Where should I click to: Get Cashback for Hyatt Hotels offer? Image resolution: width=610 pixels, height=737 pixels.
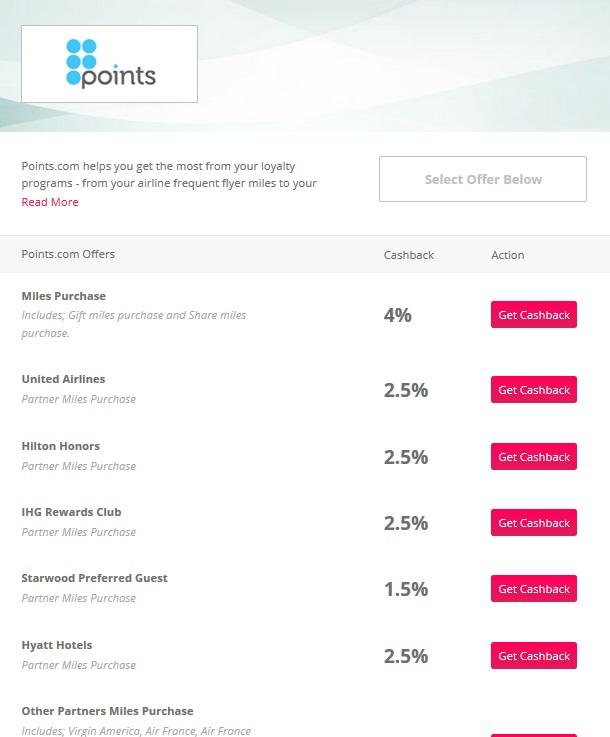[534, 656]
